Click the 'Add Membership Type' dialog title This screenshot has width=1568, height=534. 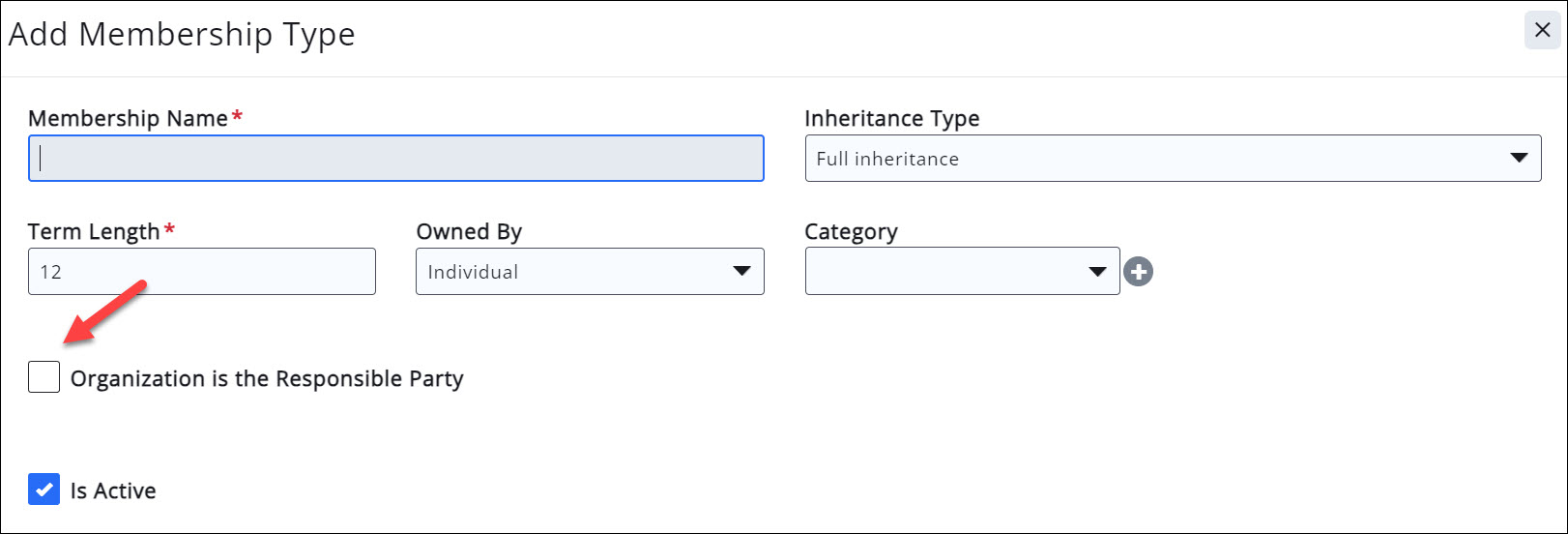click(182, 35)
